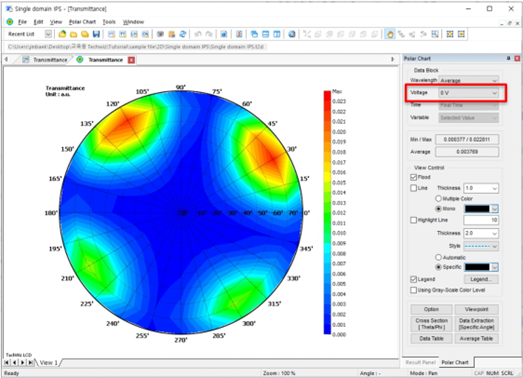Image resolution: width=523 pixels, height=378 pixels.
Task: Check Using Gray-Scale Color Level
Action: pos(414,290)
